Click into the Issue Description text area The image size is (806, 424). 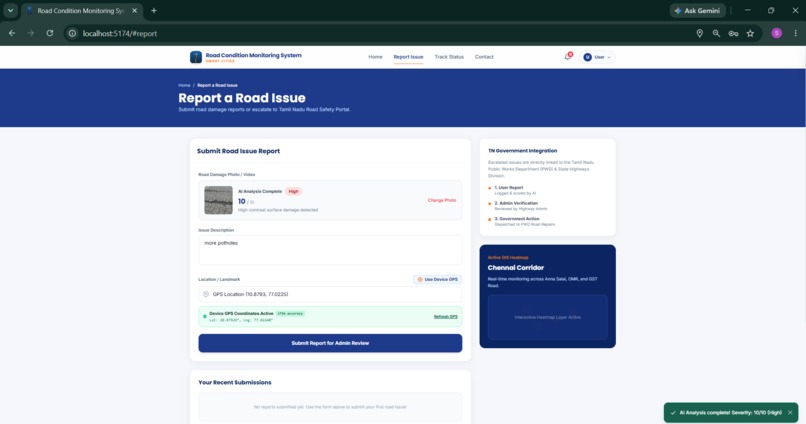330,250
